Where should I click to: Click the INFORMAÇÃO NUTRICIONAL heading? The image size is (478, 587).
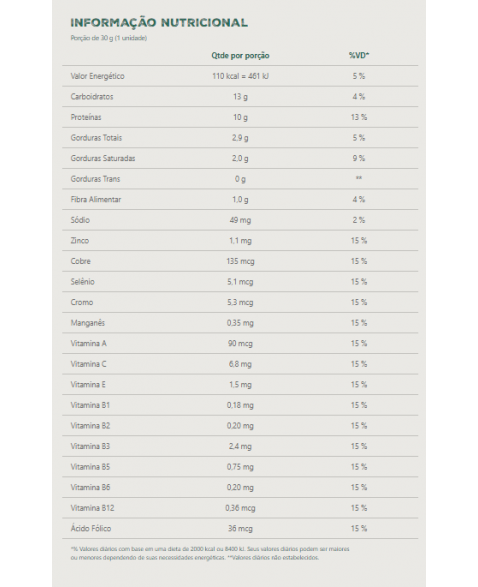(x=159, y=23)
